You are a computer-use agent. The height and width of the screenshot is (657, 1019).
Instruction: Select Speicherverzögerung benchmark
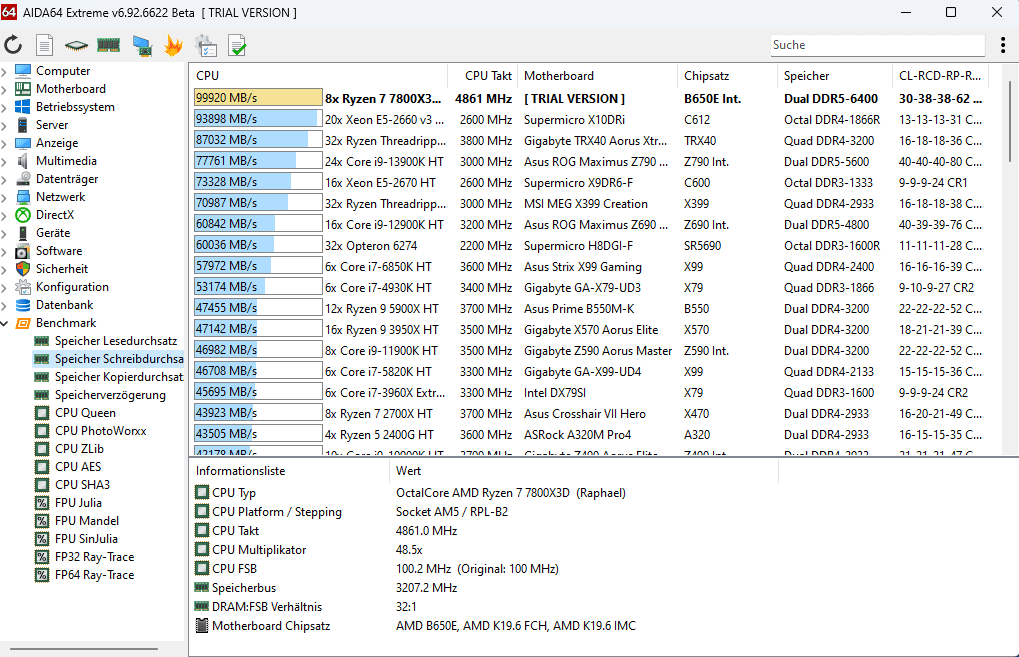(110, 394)
